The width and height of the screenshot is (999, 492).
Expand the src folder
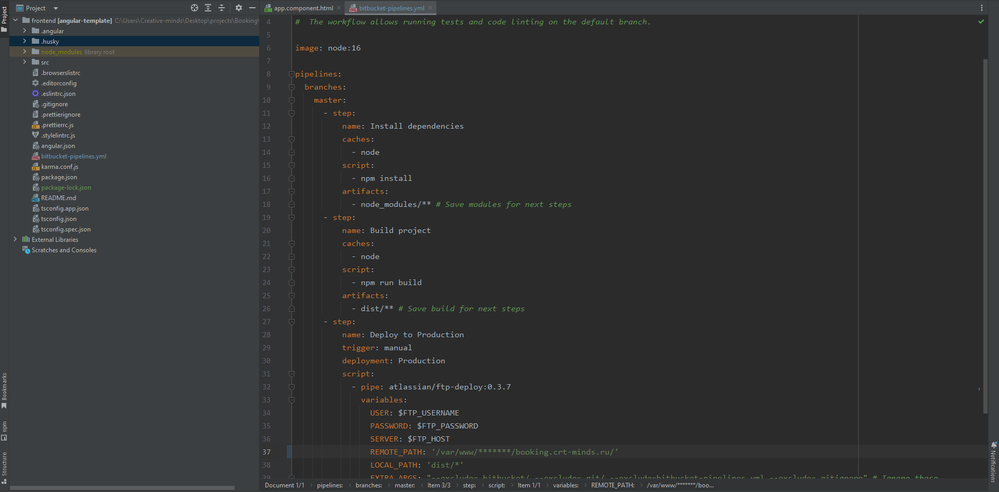(x=25, y=62)
